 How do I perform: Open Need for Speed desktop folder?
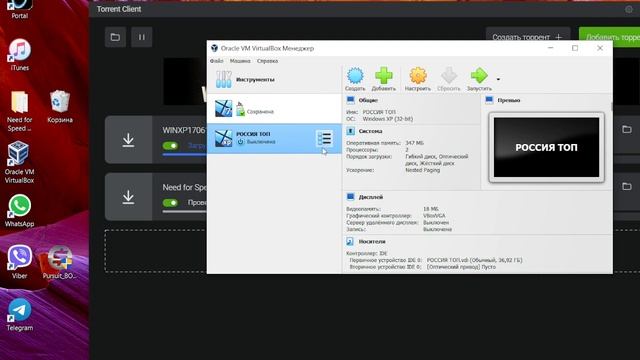pyautogui.click(x=20, y=111)
